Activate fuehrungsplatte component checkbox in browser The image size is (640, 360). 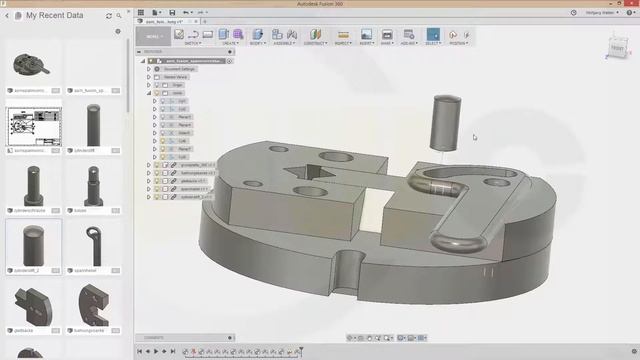click(x=165, y=173)
